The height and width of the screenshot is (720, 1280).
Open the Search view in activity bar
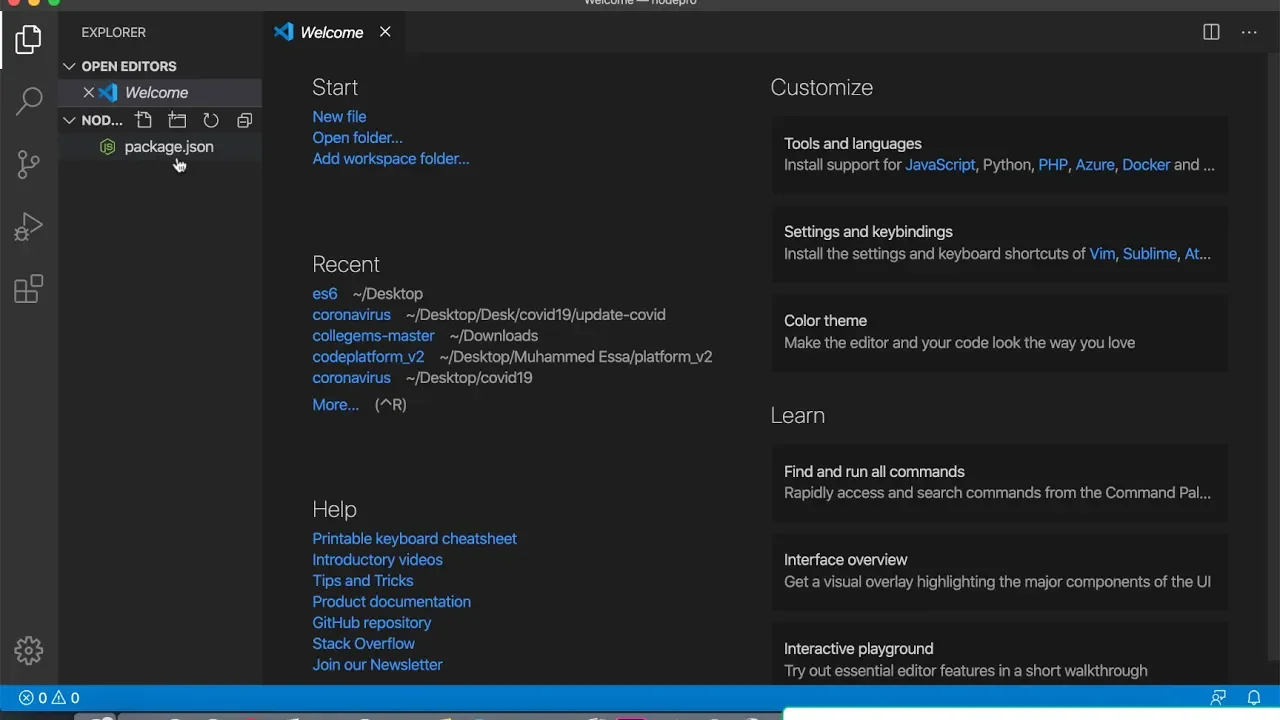28,101
